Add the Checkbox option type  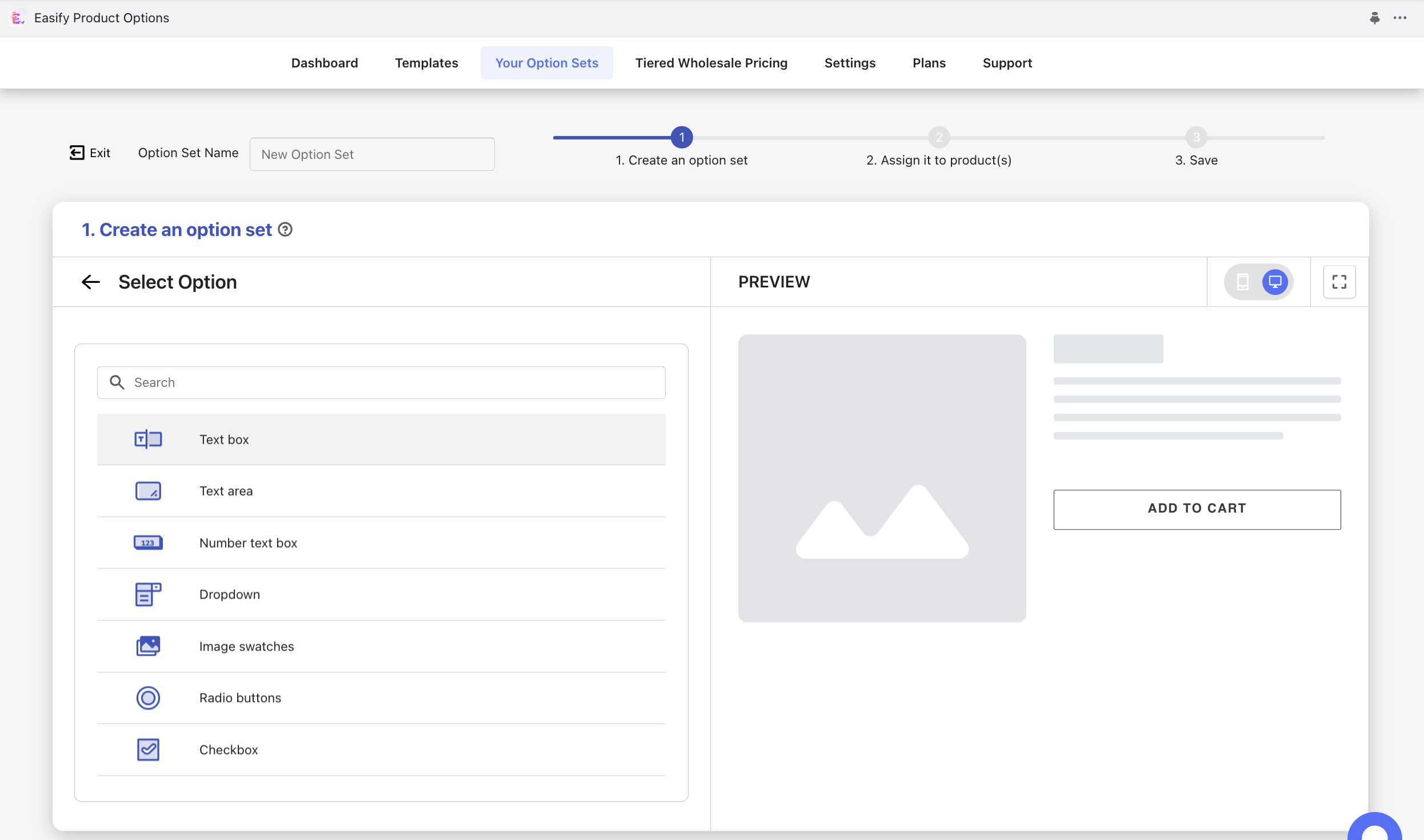click(229, 750)
